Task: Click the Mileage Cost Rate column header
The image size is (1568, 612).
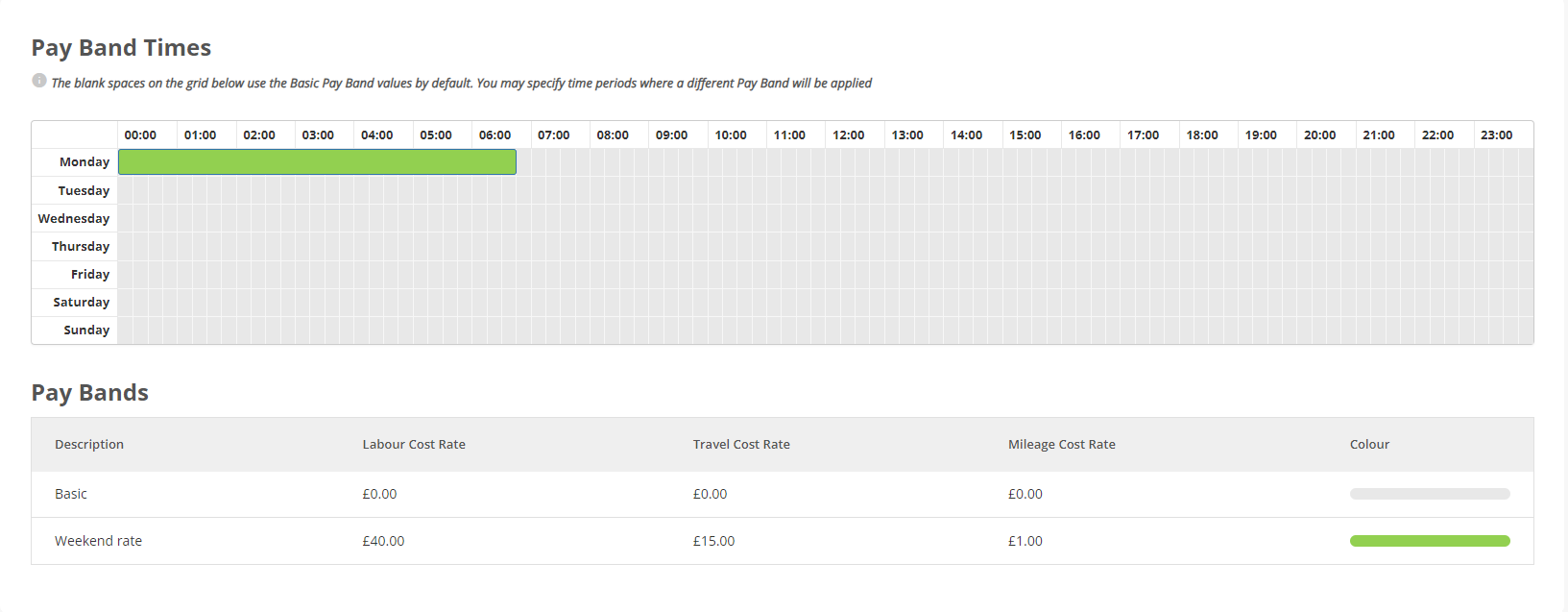Action: (x=1062, y=444)
